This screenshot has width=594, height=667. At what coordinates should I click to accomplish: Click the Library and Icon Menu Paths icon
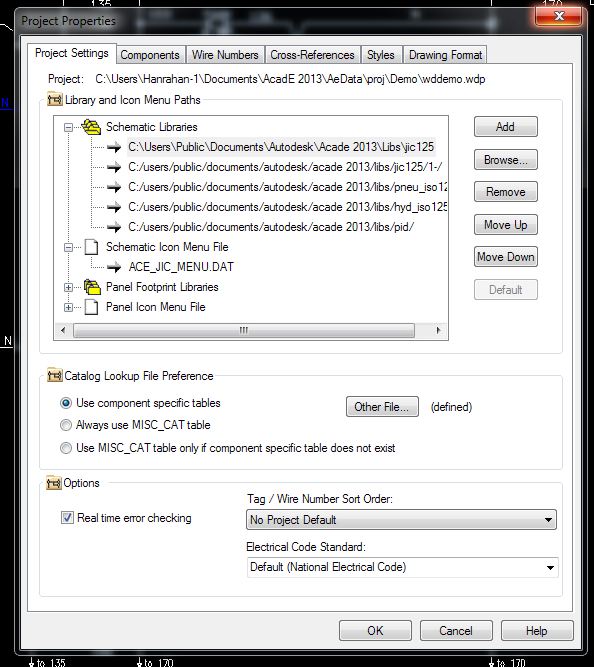coord(54,100)
